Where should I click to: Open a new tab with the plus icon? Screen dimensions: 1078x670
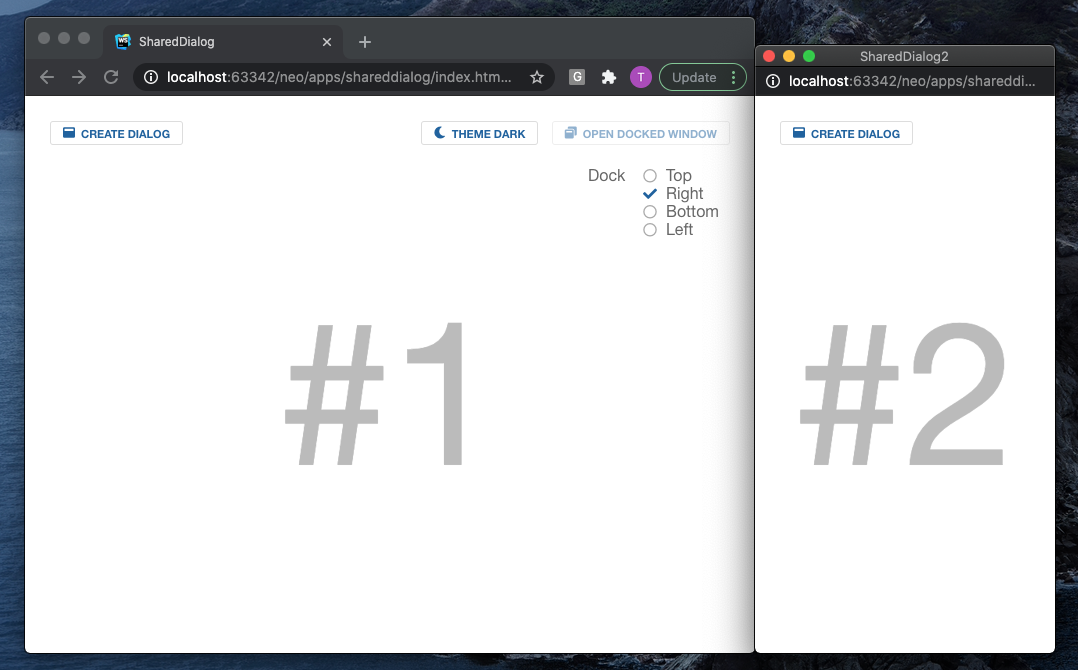[x=365, y=42]
